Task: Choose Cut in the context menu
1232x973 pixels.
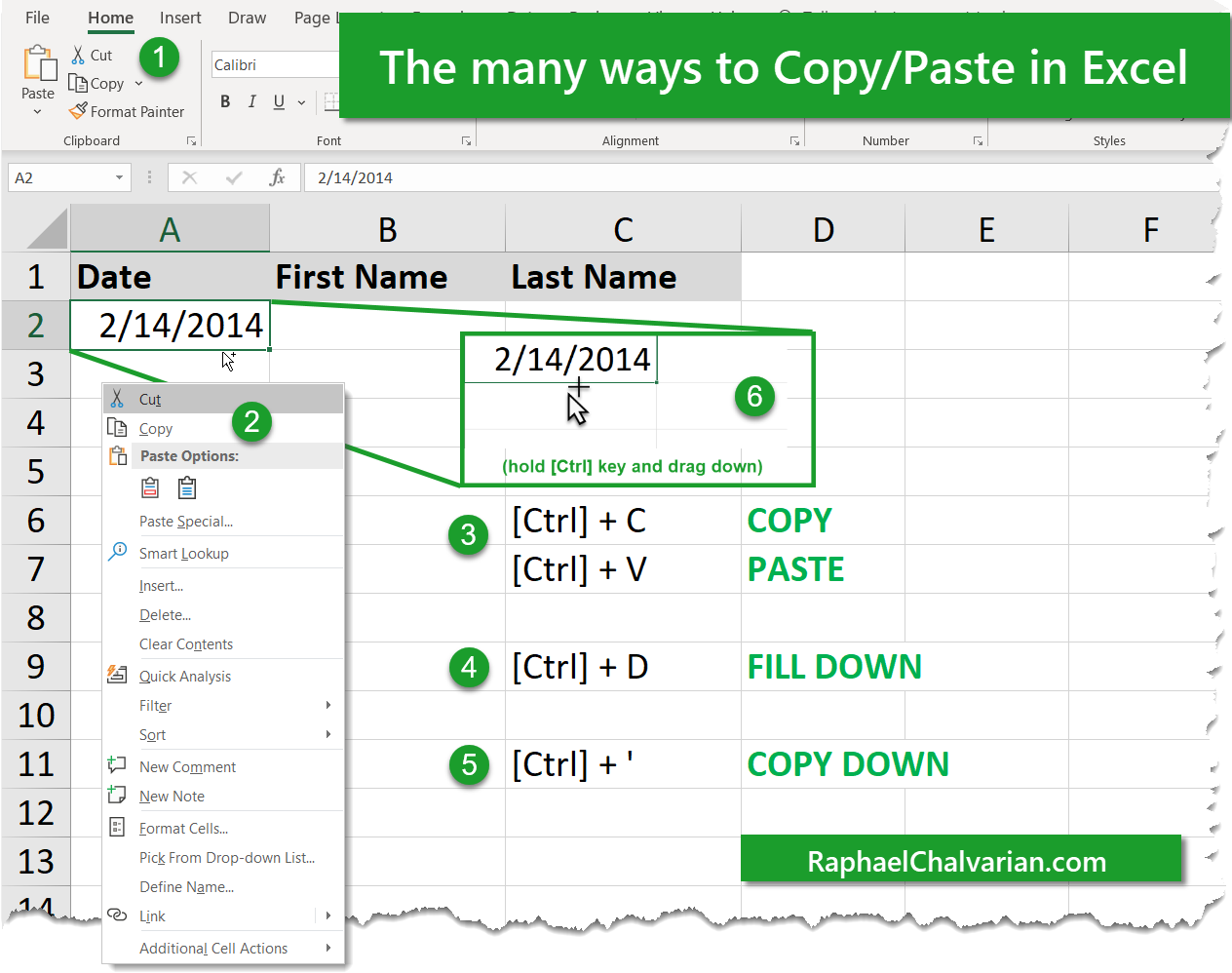Action: [x=223, y=399]
